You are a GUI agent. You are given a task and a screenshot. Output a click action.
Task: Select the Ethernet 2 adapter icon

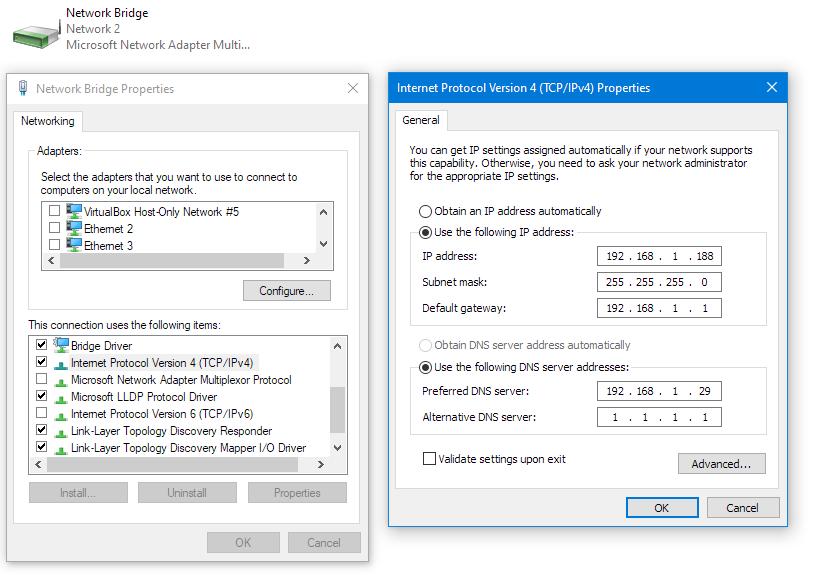click(74, 229)
